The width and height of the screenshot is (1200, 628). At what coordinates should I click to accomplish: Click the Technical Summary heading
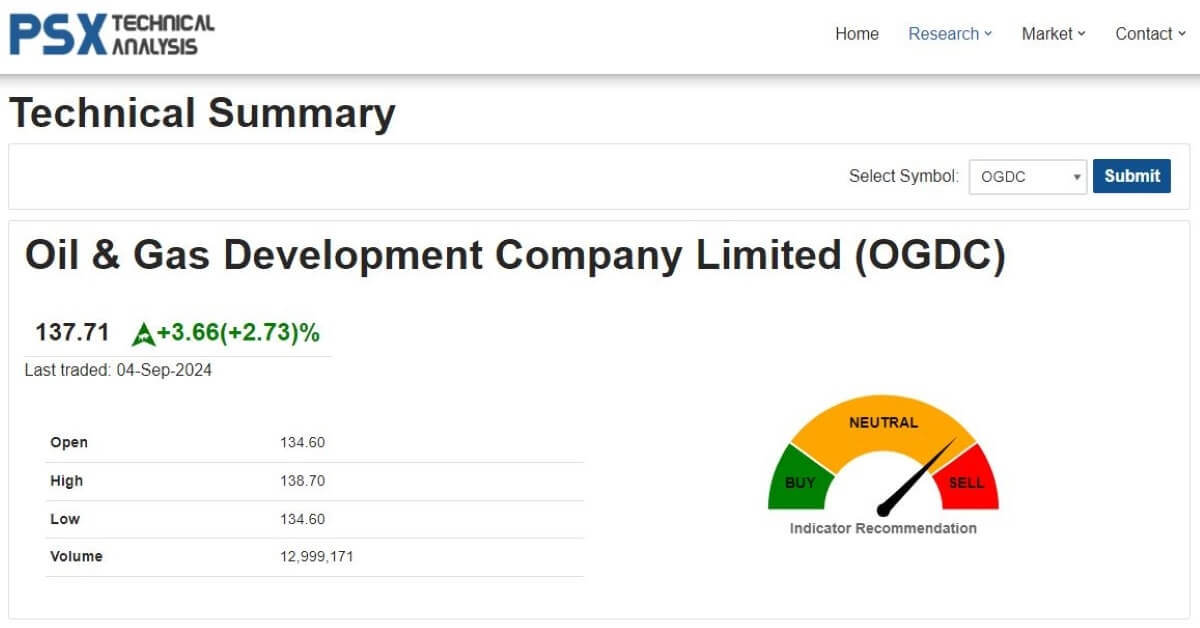(x=203, y=113)
